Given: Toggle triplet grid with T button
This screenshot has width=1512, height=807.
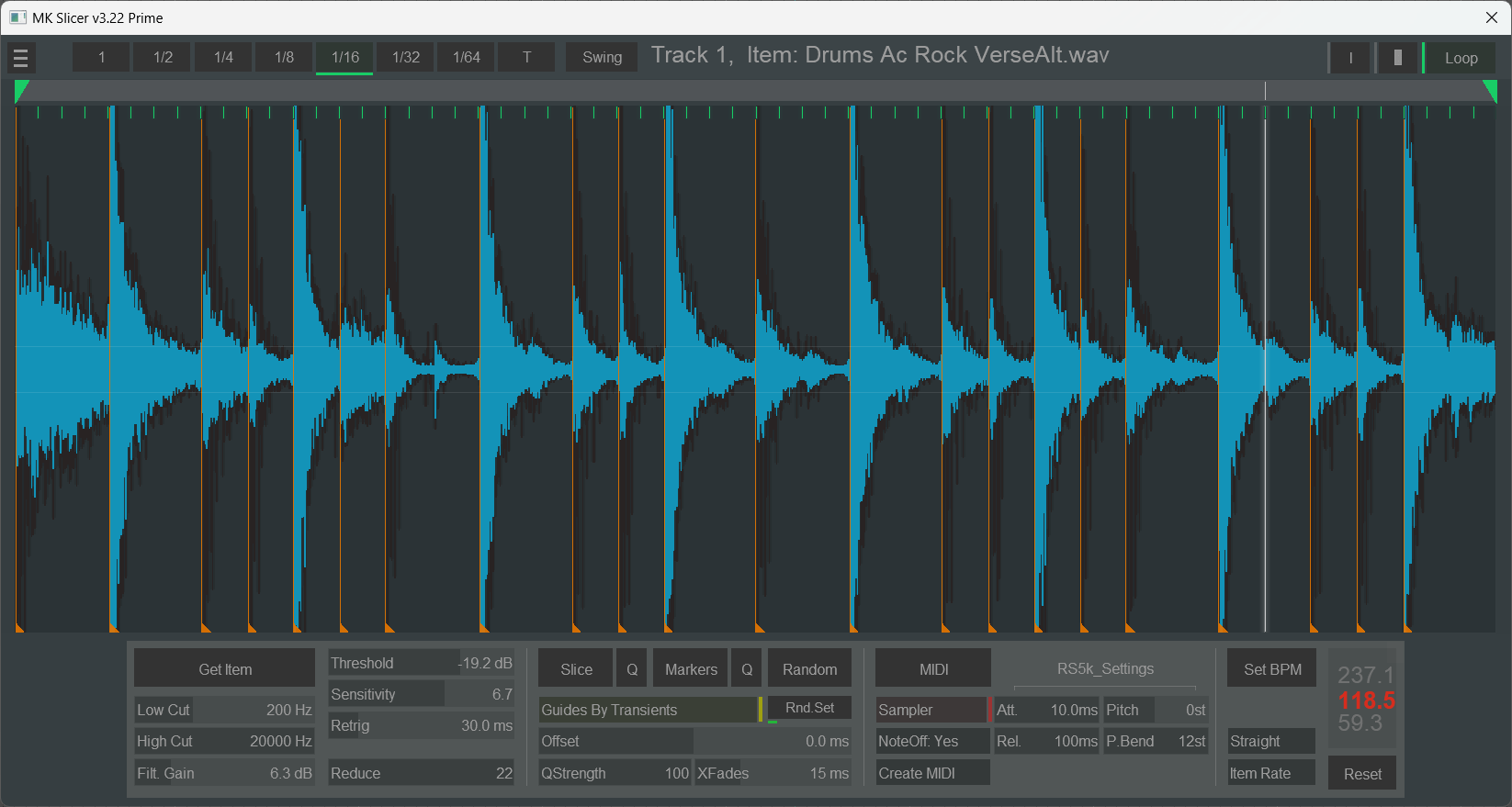Looking at the screenshot, I should point(526,57).
